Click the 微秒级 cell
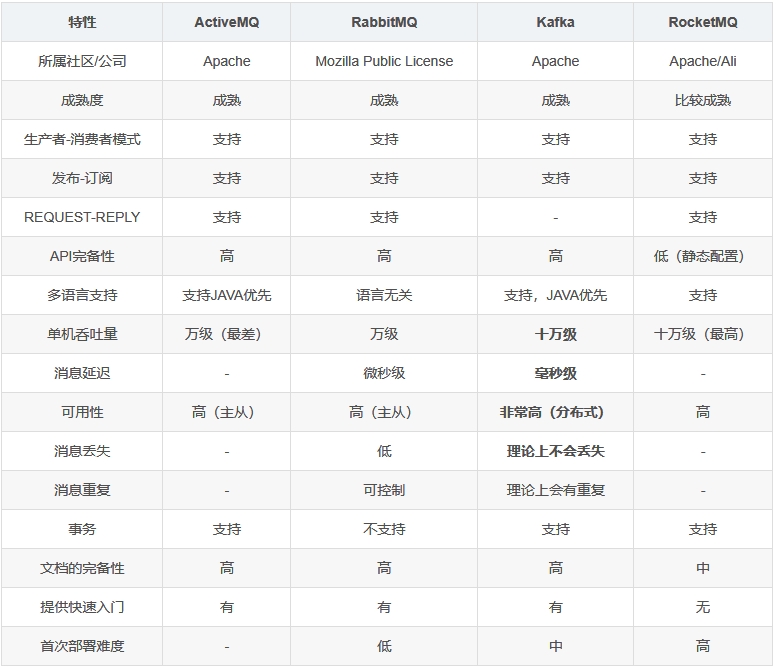Viewport: 776px width, 667px height. (384, 373)
